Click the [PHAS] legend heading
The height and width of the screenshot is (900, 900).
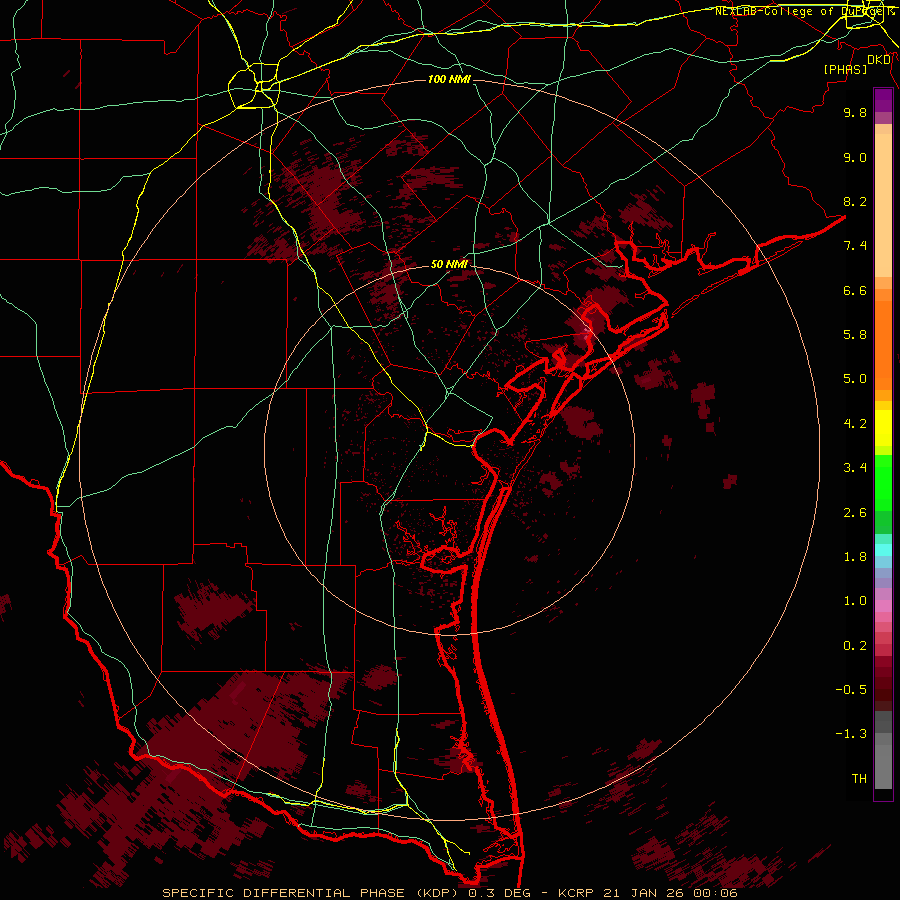pyautogui.click(x=845, y=69)
